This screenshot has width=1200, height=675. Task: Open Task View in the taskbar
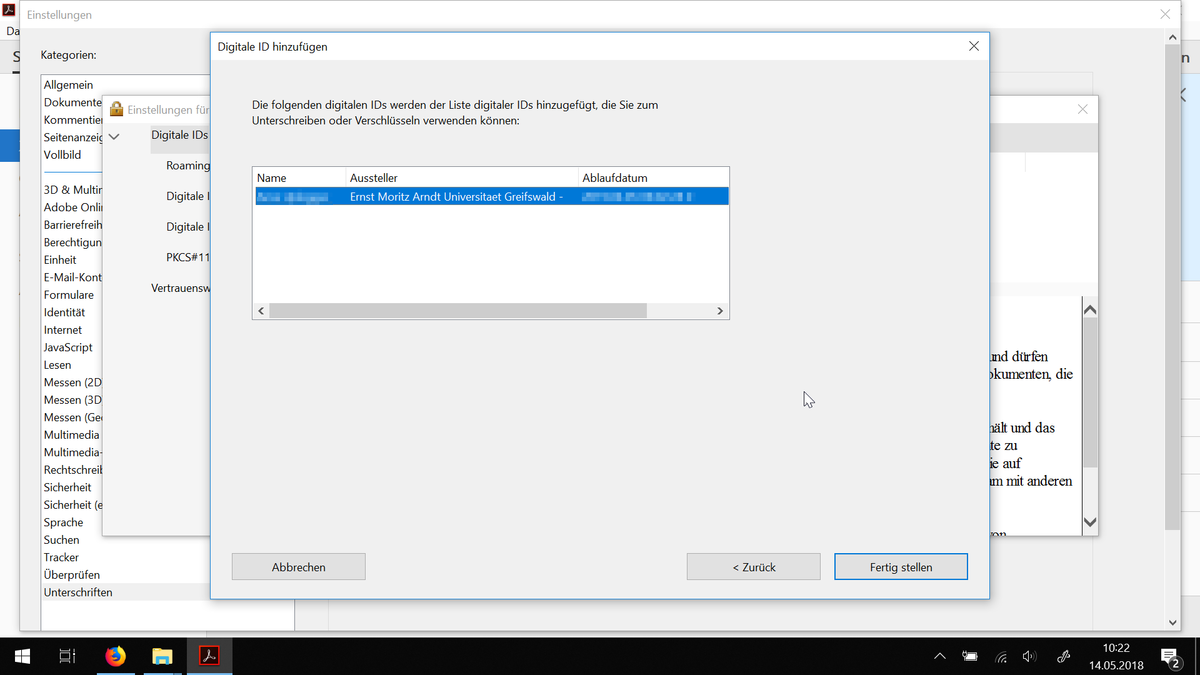tap(67, 656)
